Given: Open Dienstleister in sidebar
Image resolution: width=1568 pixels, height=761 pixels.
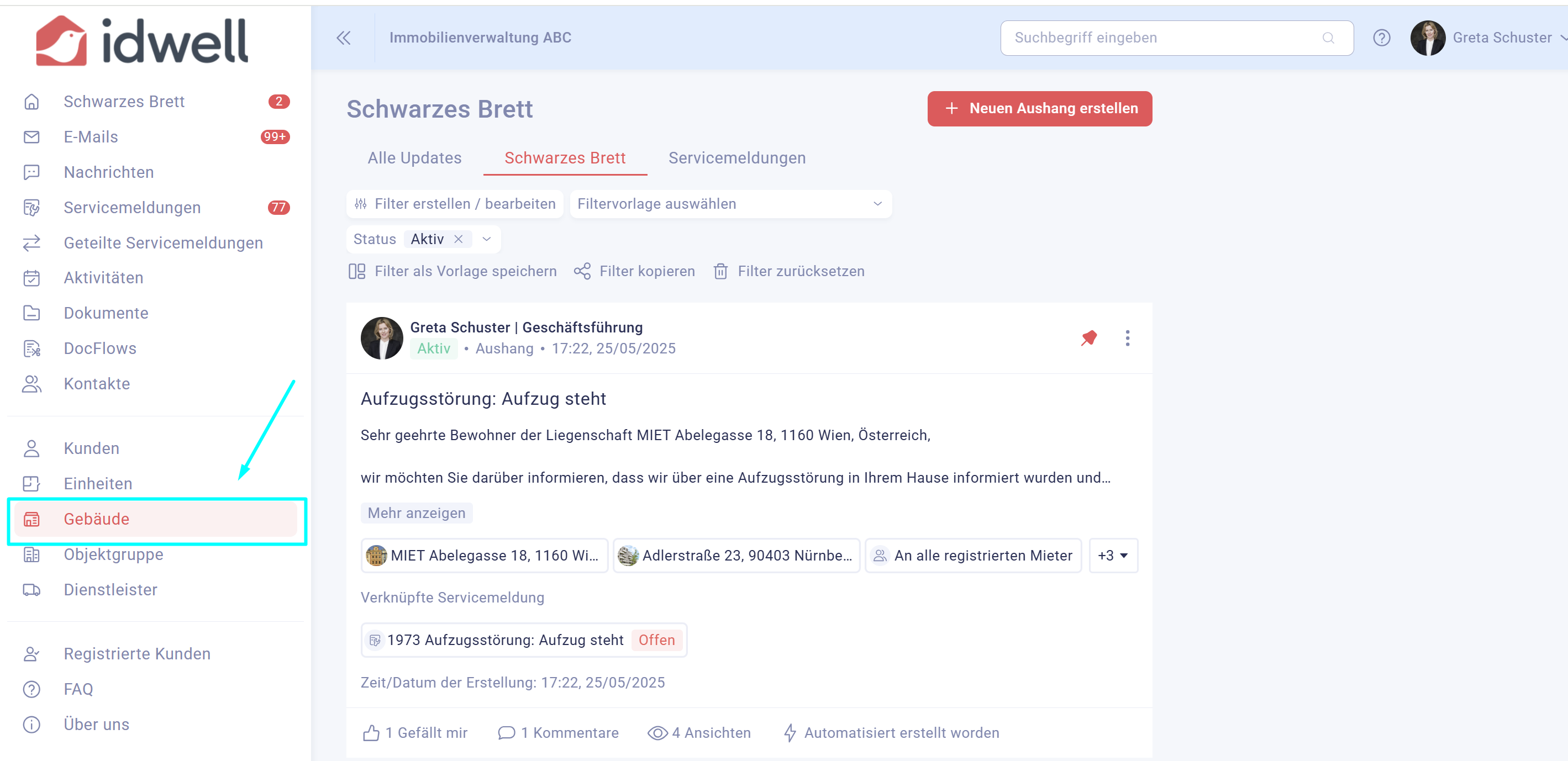Looking at the screenshot, I should 110,589.
